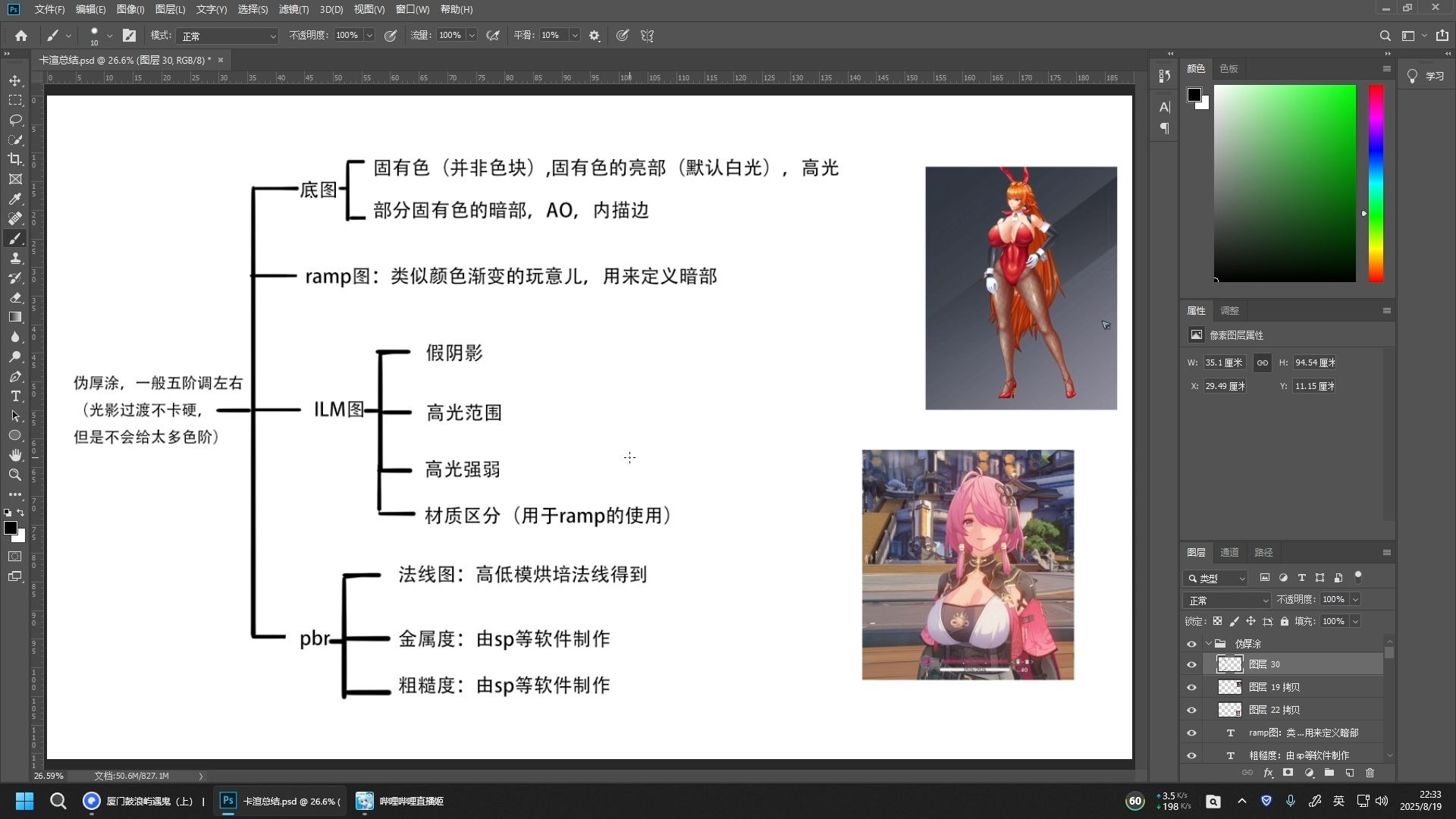The image size is (1456, 819).
Task: Open smoothing 平滑 dropdown arrow
Action: (575, 36)
